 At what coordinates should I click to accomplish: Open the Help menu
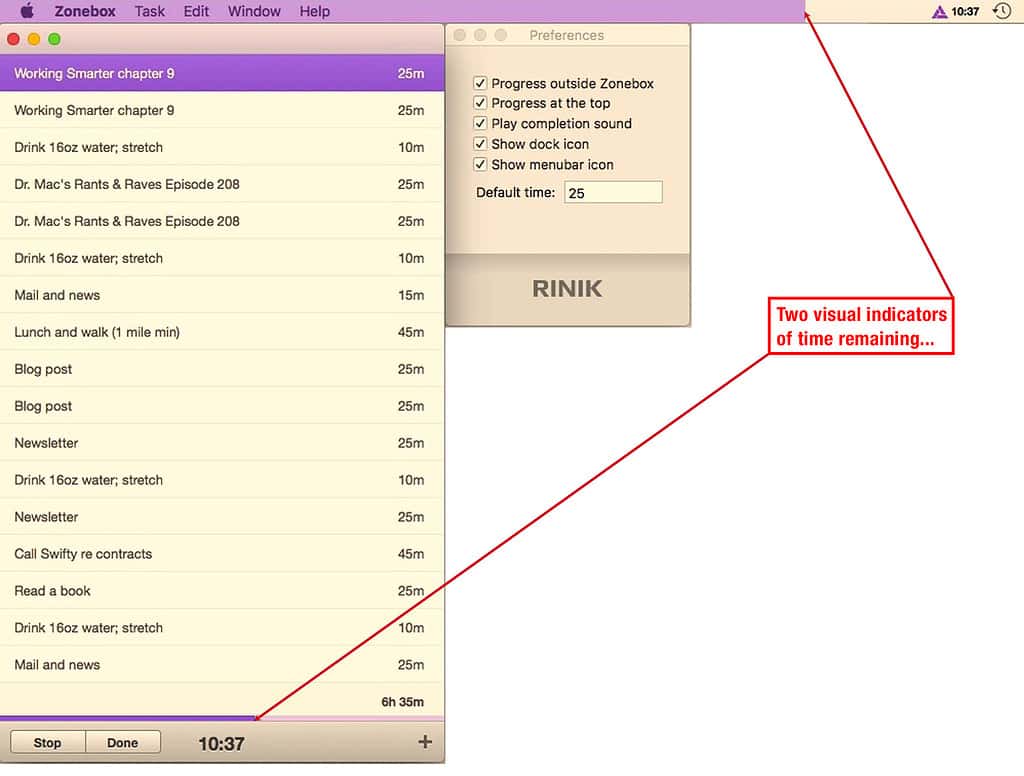click(x=315, y=11)
